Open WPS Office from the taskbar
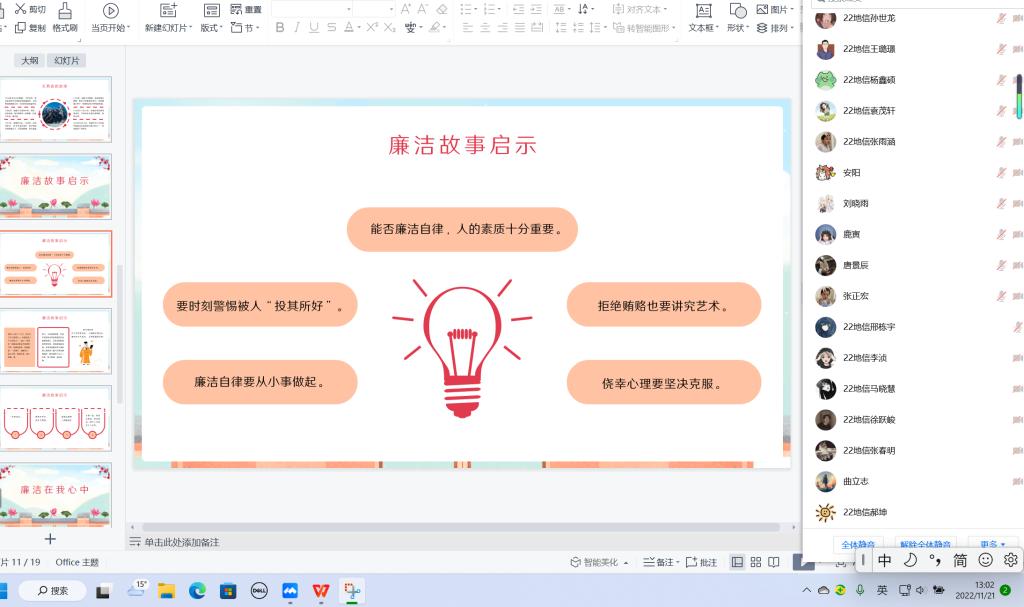Image resolution: width=1024 pixels, height=607 pixels. click(321, 590)
